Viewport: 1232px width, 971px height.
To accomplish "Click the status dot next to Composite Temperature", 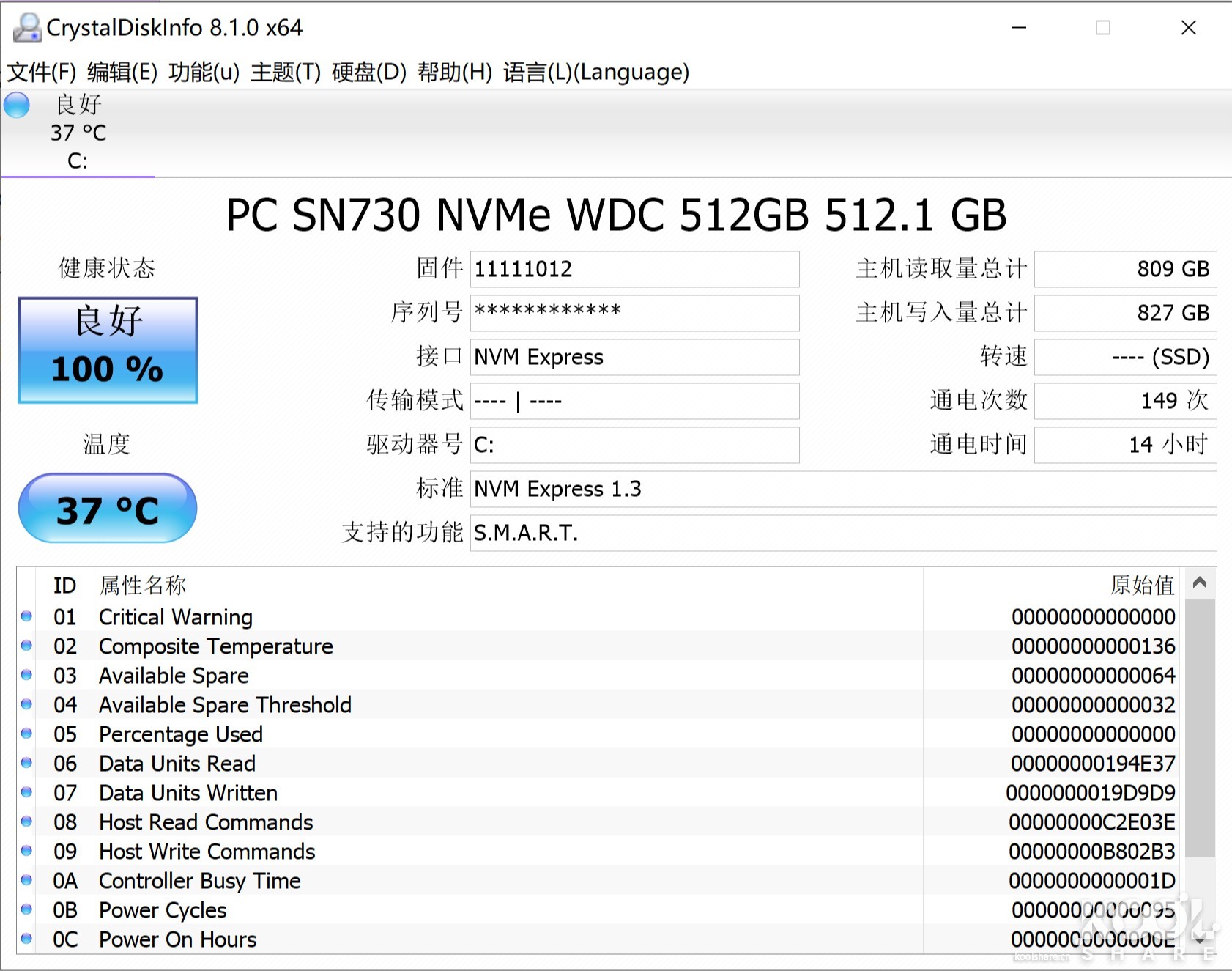I will tap(26, 646).
